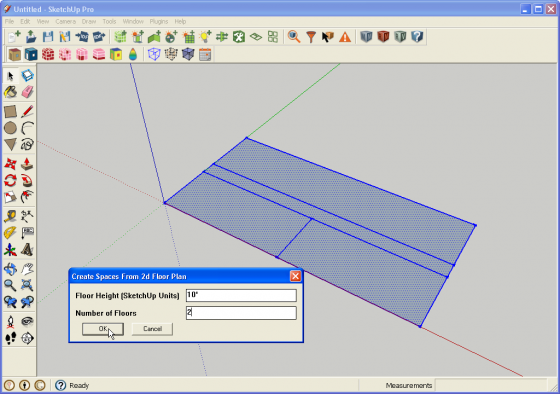560x394 pixels.
Task: Select the Section Plane tool
Action: [x=28, y=338]
